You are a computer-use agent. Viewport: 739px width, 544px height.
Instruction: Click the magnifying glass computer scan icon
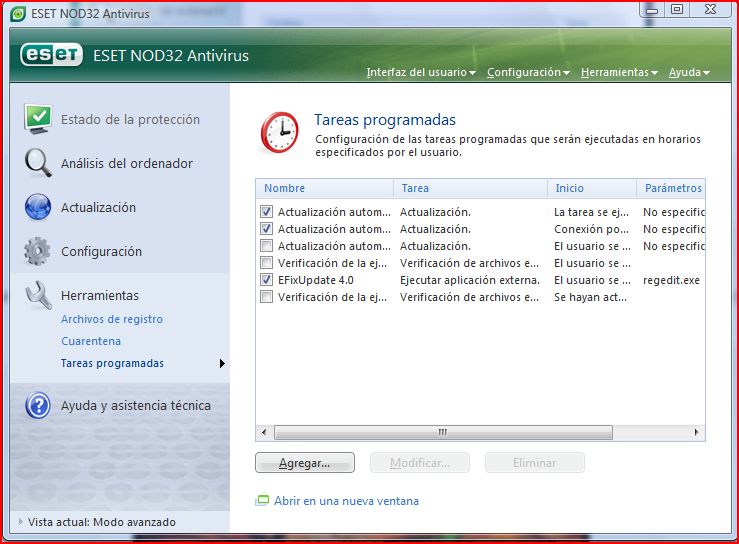(38, 163)
